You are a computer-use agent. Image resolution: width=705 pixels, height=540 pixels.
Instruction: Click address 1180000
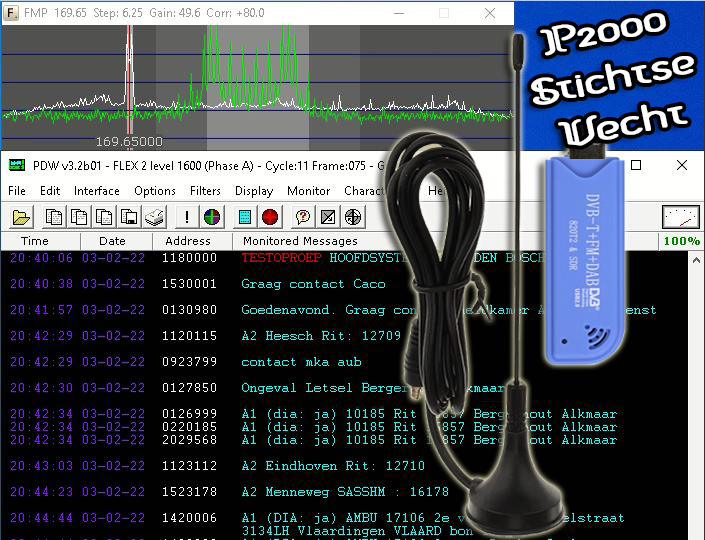pyautogui.click(x=189, y=258)
